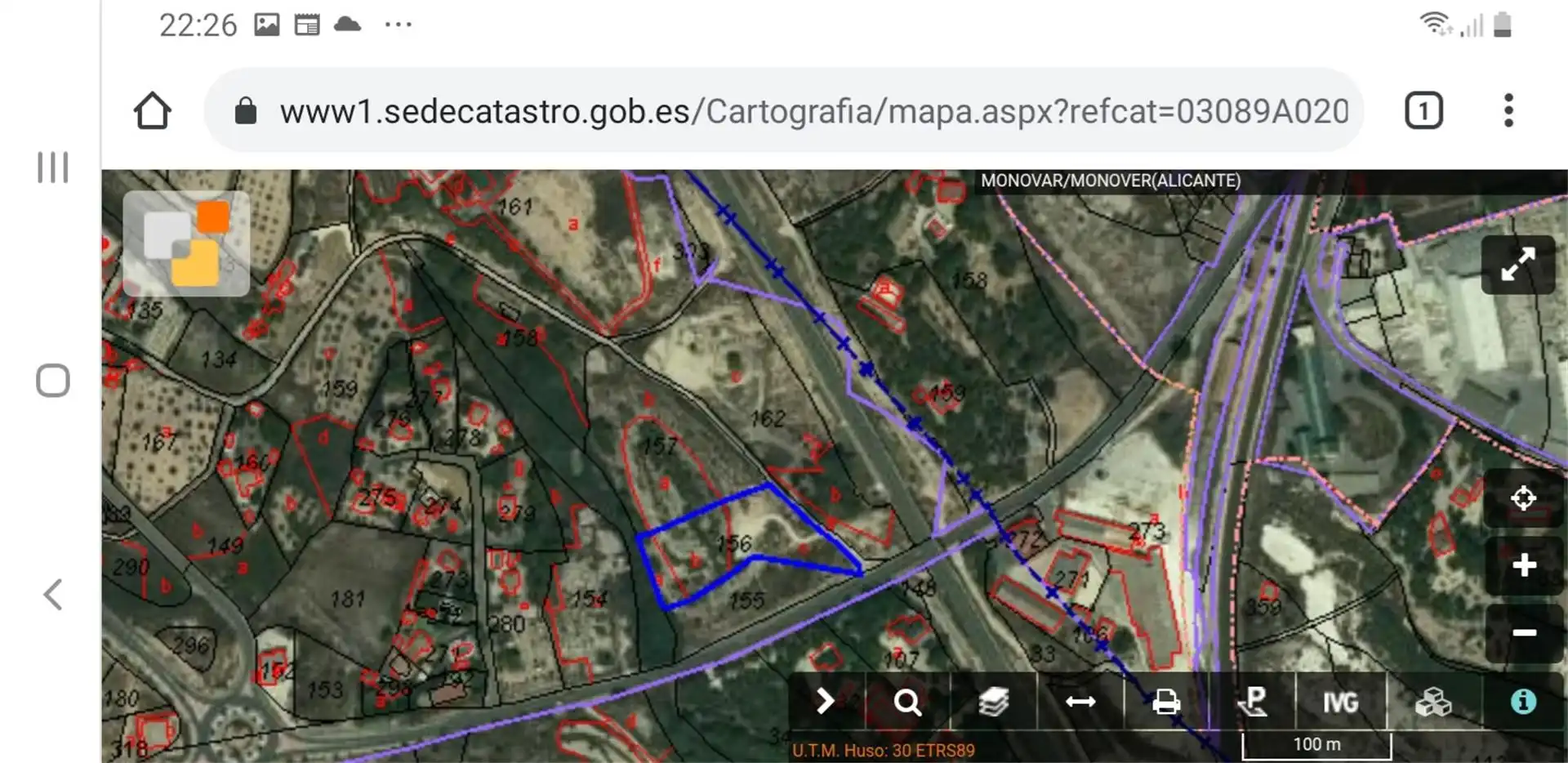This screenshot has width=1568, height=763.
Task: Tap the MONOVAR/MONOVER(ALICANTE) municipality label
Action: click(1111, 181)
